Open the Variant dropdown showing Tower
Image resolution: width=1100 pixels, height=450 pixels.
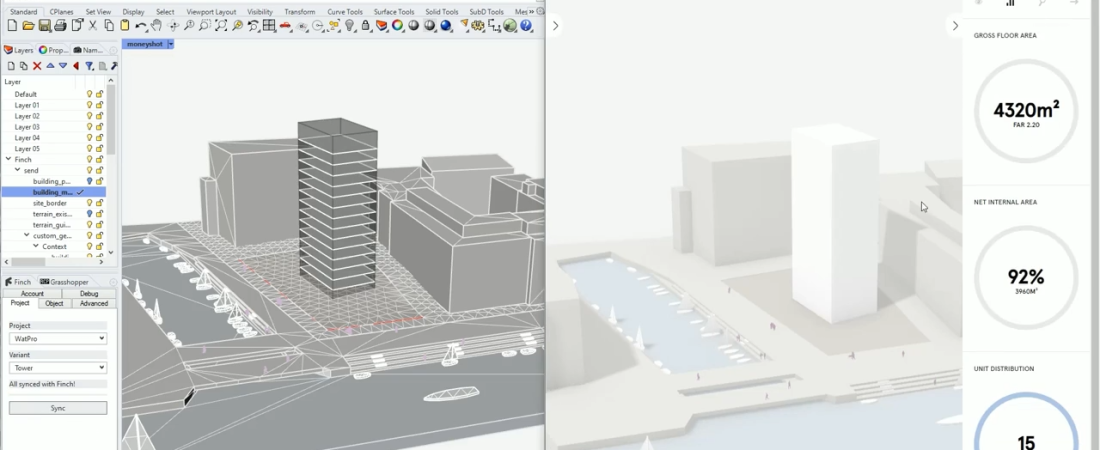click(58, 368)
